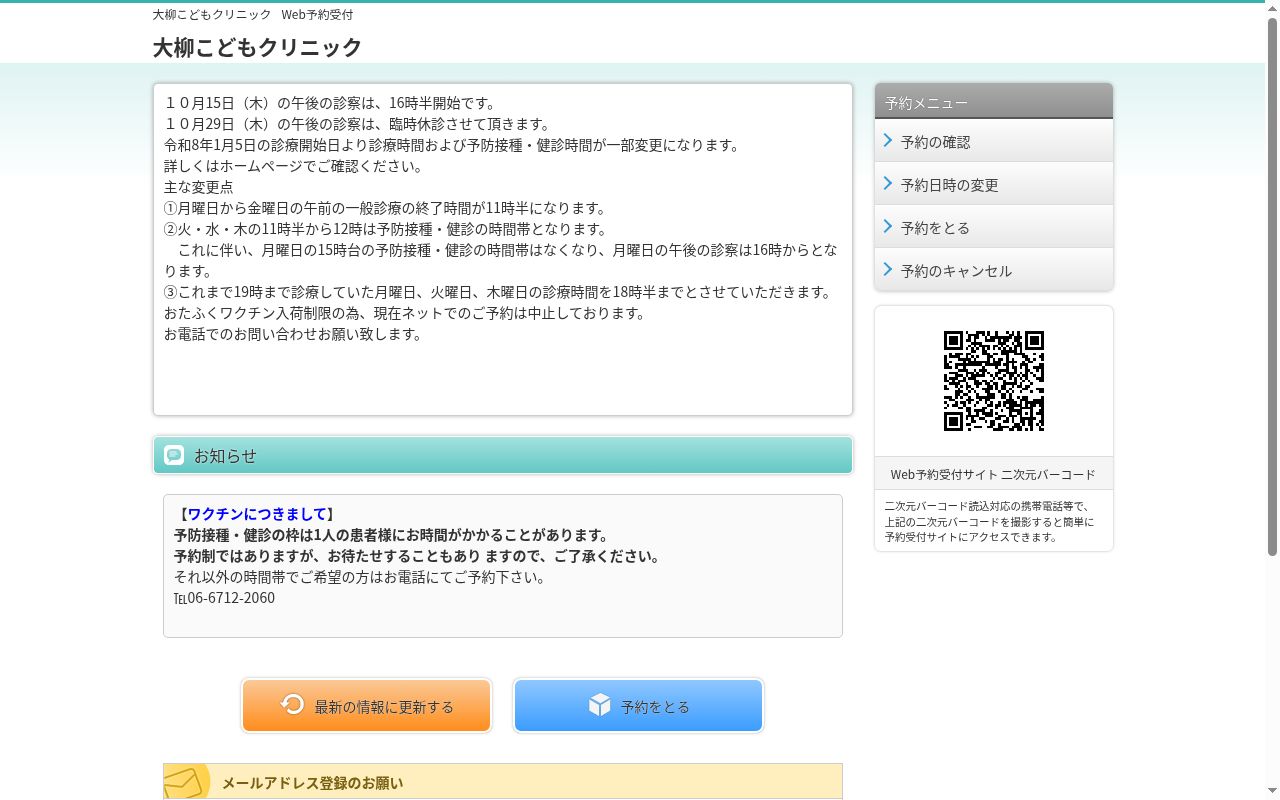
Task: Click the 予防接種・健診の枠は1人の患者様 sentence
Action: [391, 535]
